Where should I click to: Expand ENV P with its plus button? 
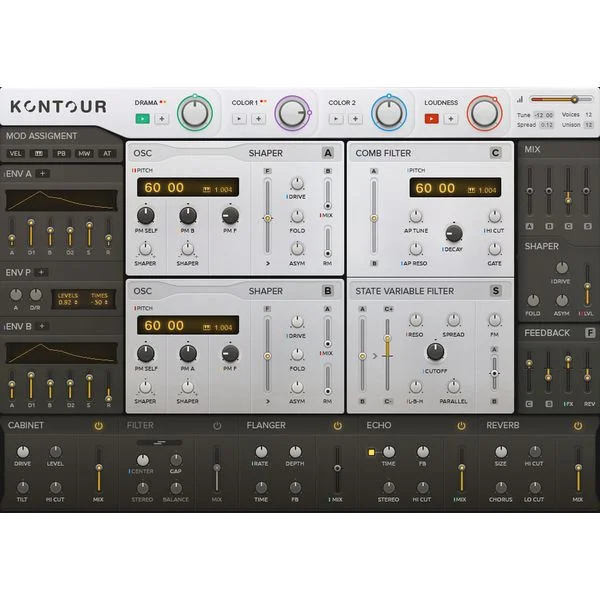click(x=41, y=272)
